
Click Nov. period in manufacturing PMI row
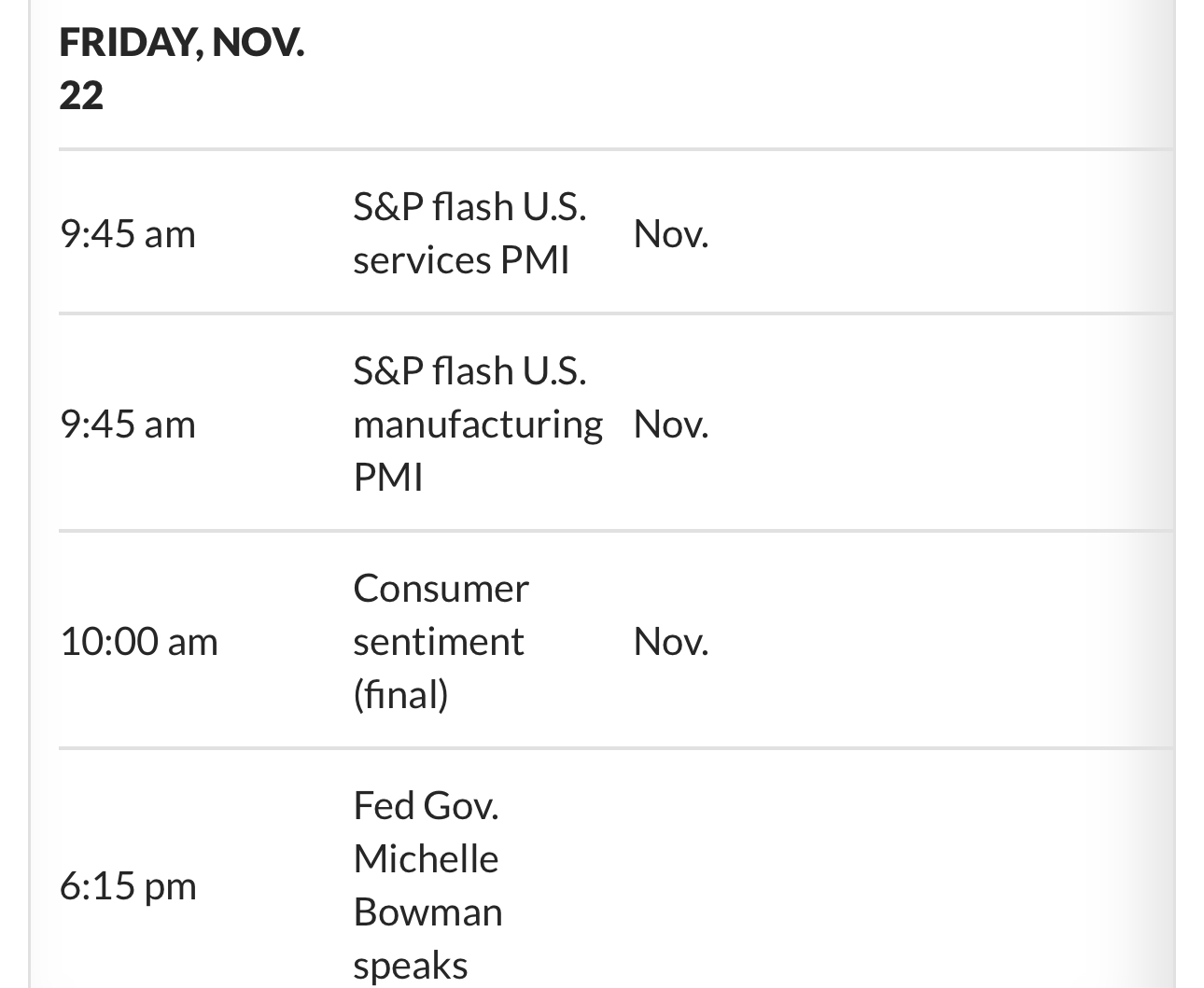(x=671, y=424)
